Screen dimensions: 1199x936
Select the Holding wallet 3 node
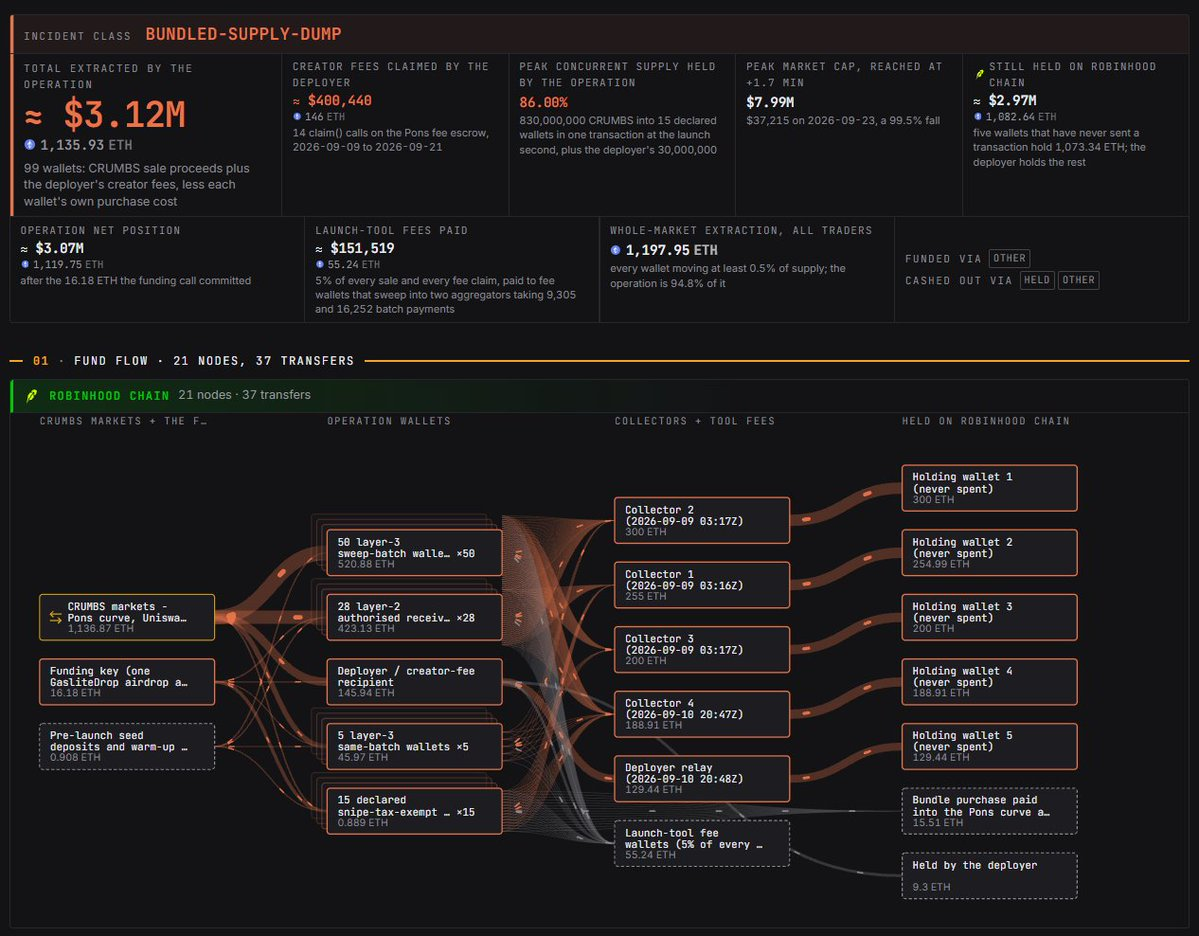(989, 617)
